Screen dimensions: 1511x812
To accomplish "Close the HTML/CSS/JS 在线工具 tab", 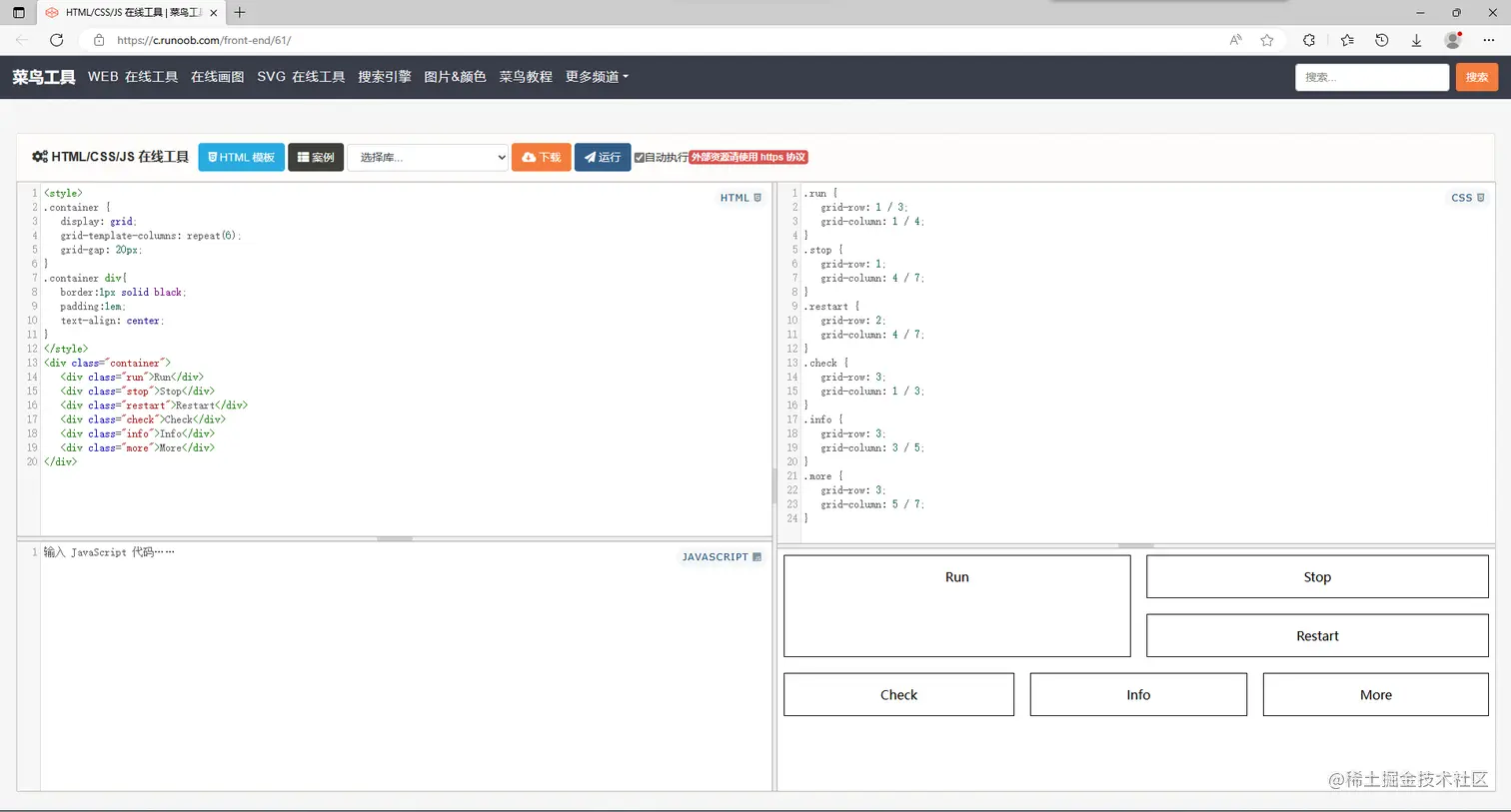I will pyautogui.click(x=214, y=13).
